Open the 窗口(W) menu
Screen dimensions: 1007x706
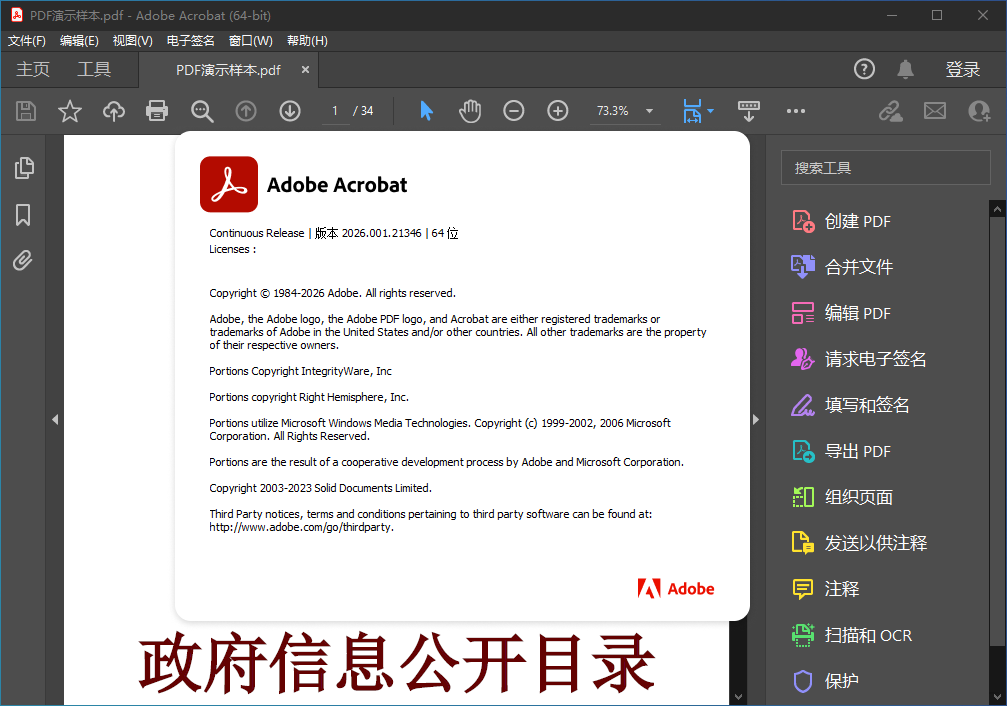(x=250, y=41)
